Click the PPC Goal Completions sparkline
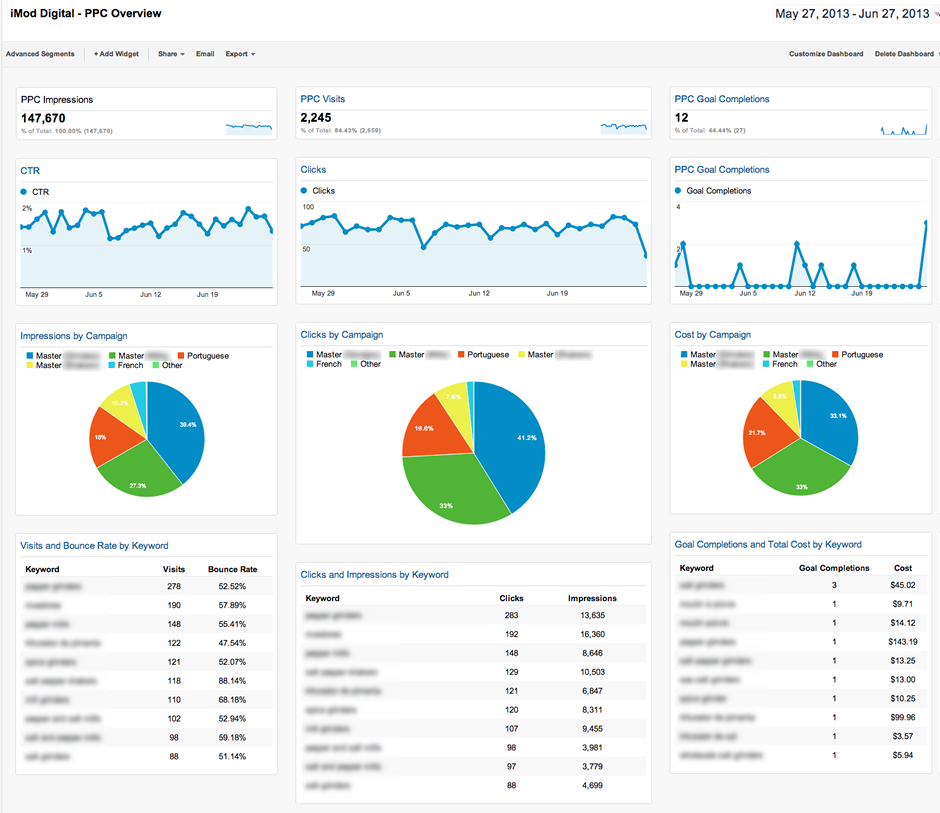The image size is (940, 813). pyautogui.click(x=904, y=129)
